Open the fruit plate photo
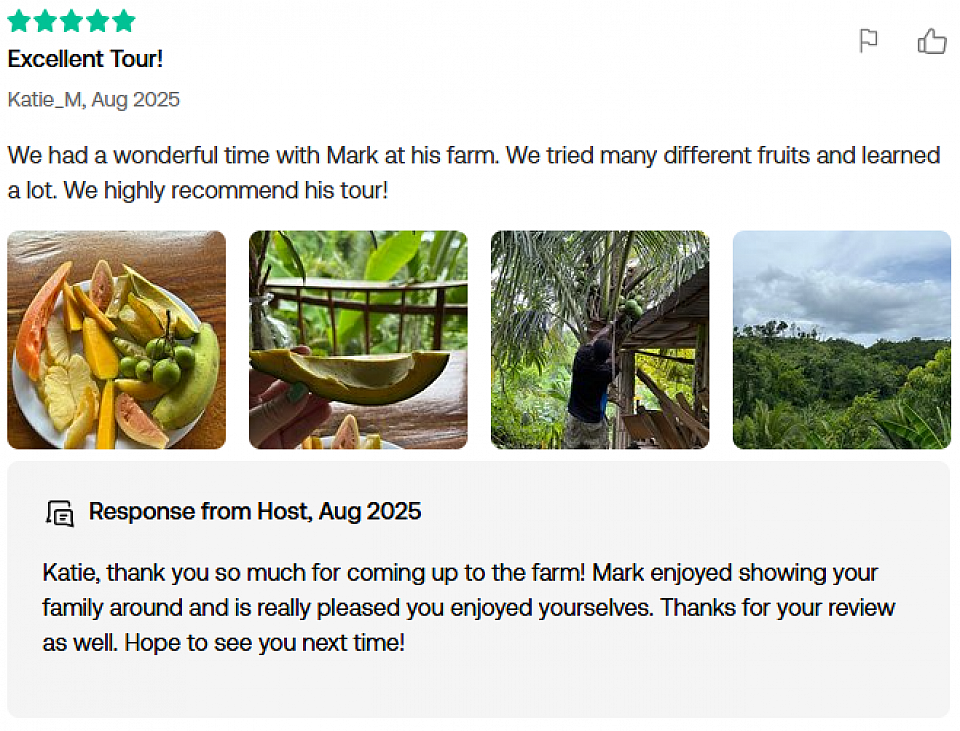 pyautogui.click(x=116, y=340)
